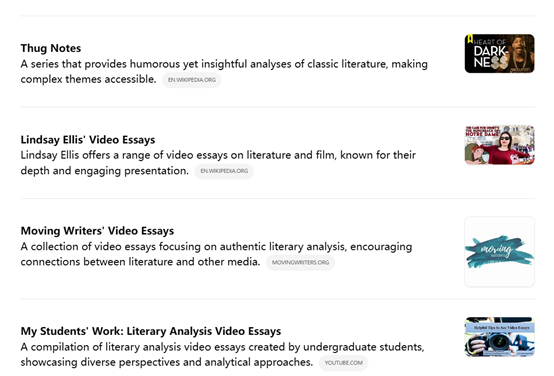Open My Students' Work: Literary Analysis title
The image size is (554, 376).
point(151,331)
